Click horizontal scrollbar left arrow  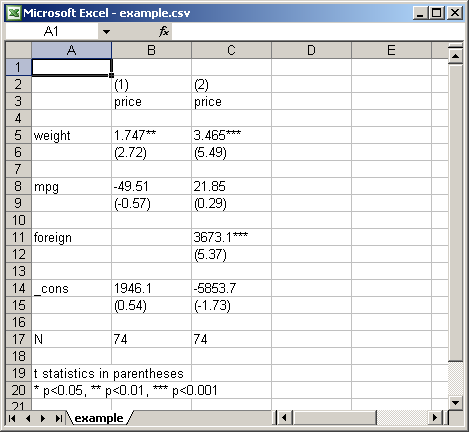284,418
